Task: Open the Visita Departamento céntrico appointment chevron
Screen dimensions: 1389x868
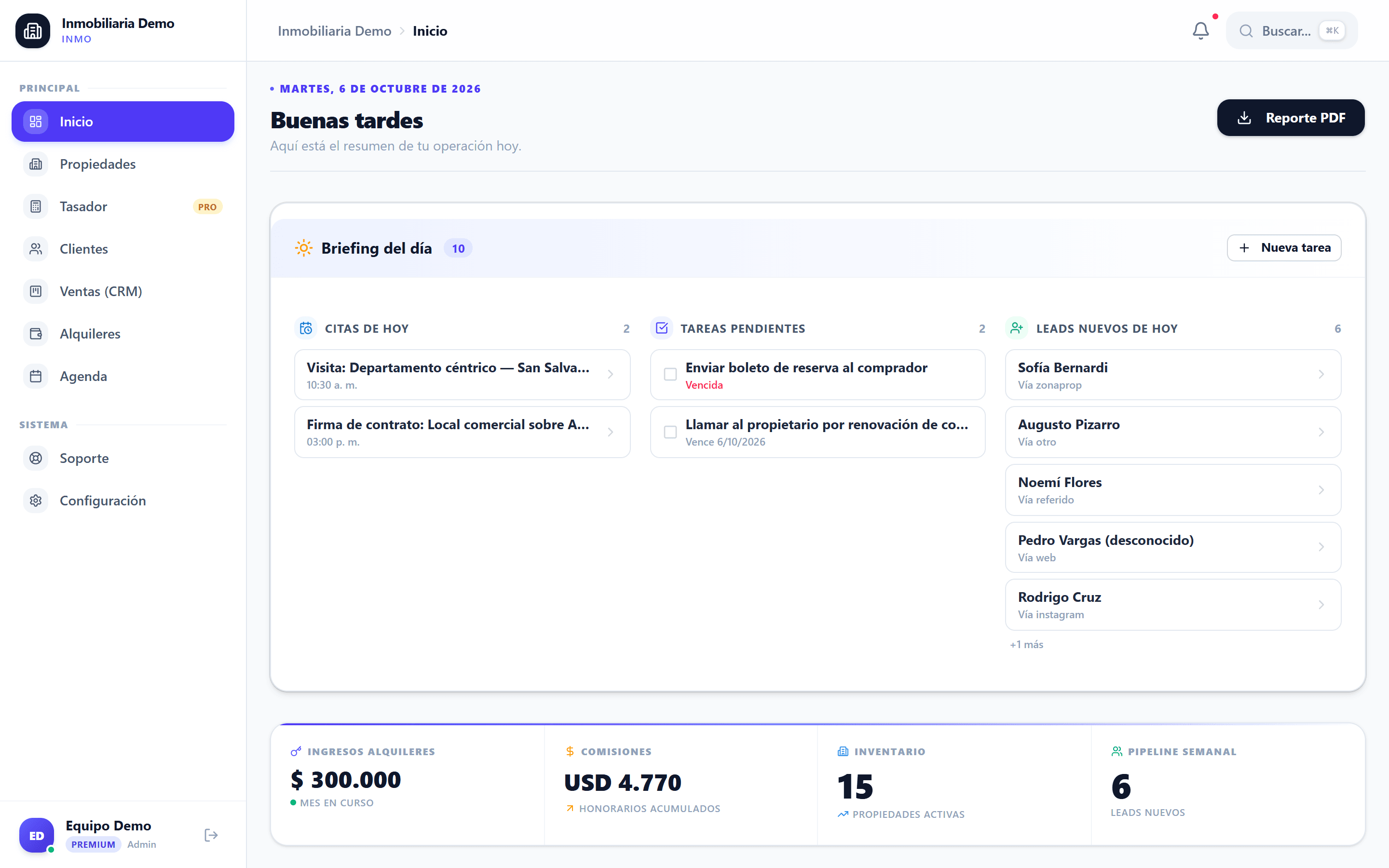Action: [x=610, y=374]
